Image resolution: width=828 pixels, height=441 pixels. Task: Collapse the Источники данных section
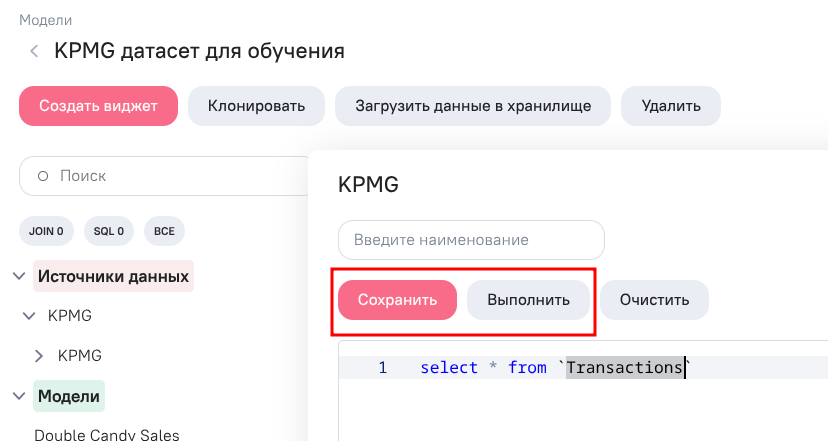click(x=19, y=276)
